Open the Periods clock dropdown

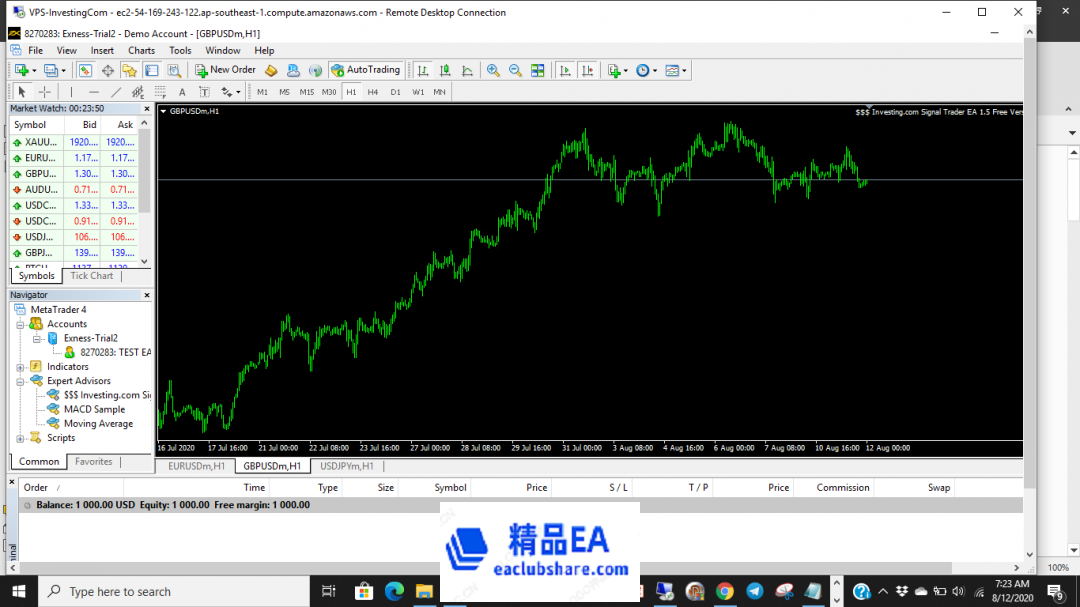coord(646,70)
